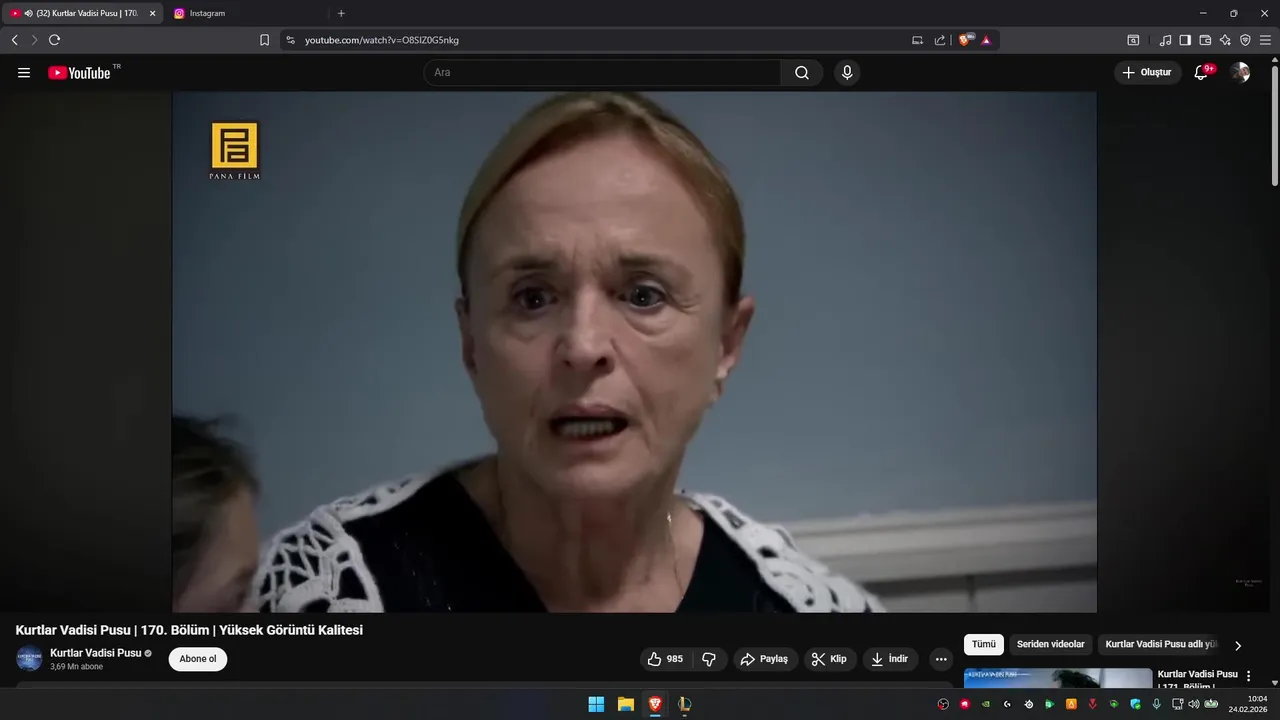The width and height of the screenshot is (1280, 720).
Task: Open Brave Rewards triangle icon
Action: [986, 40]
